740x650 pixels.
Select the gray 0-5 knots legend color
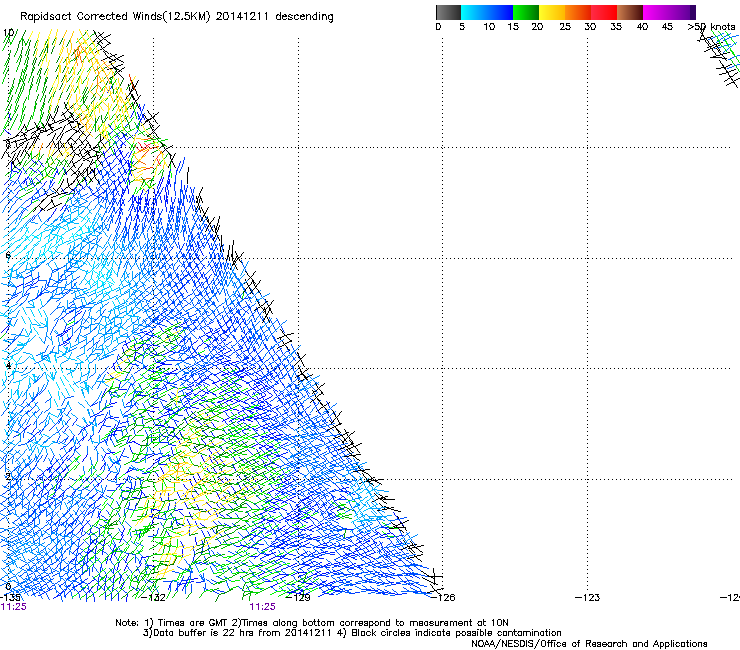448,12
